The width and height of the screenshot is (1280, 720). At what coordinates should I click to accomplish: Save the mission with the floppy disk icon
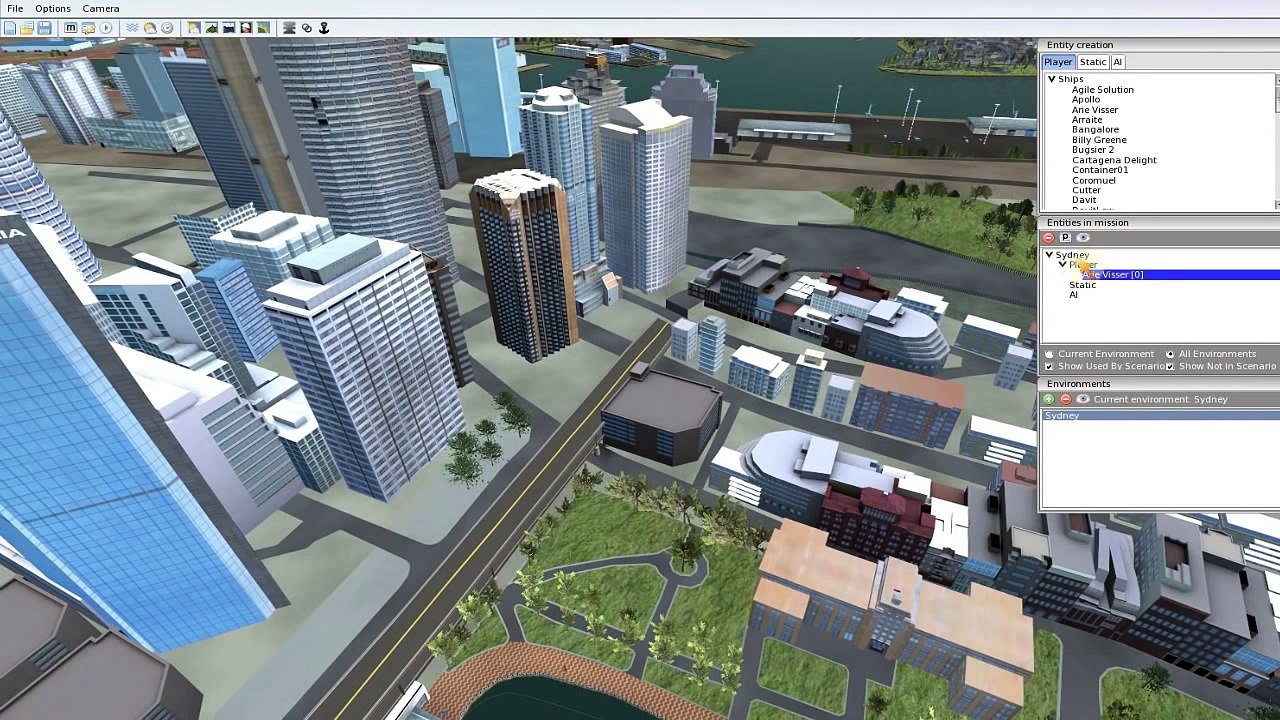coord(44,28)
